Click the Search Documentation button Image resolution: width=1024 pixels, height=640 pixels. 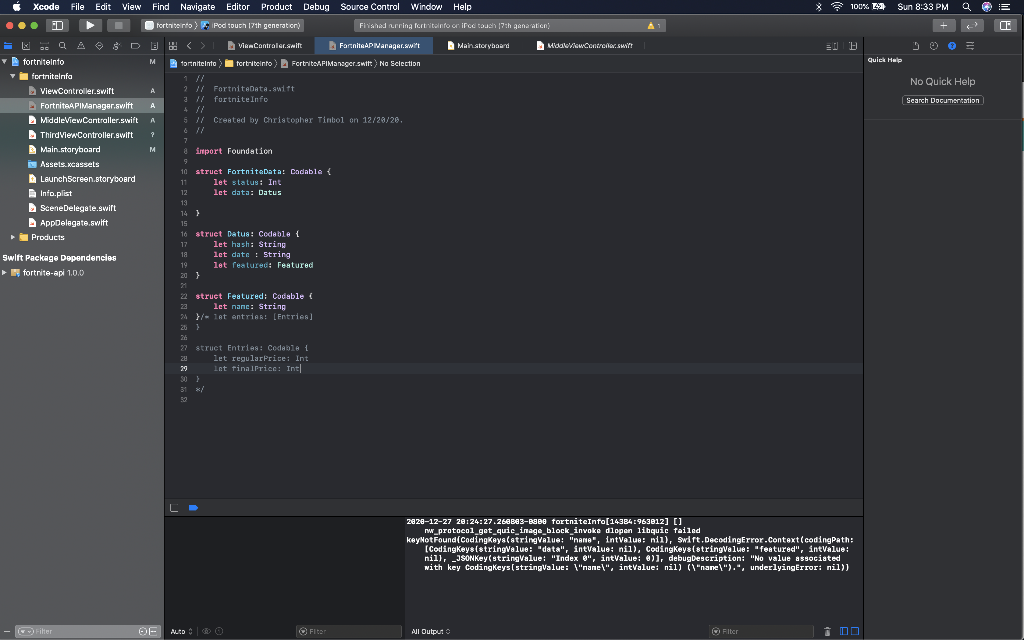[942, 99]
